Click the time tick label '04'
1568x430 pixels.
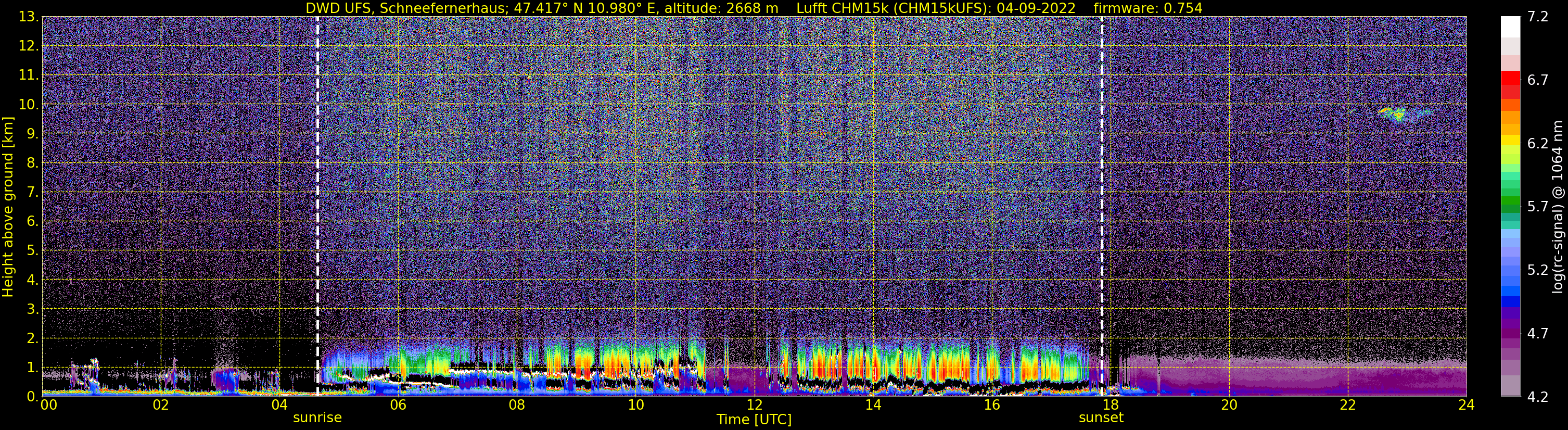[279, 405]
